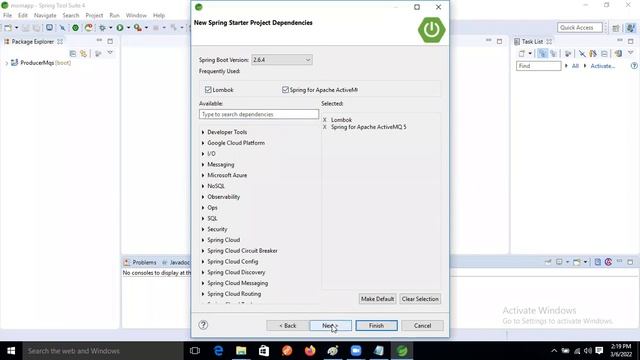Click X to remove Lombok from Selected

pyautogui.click(x=325, y=120)
